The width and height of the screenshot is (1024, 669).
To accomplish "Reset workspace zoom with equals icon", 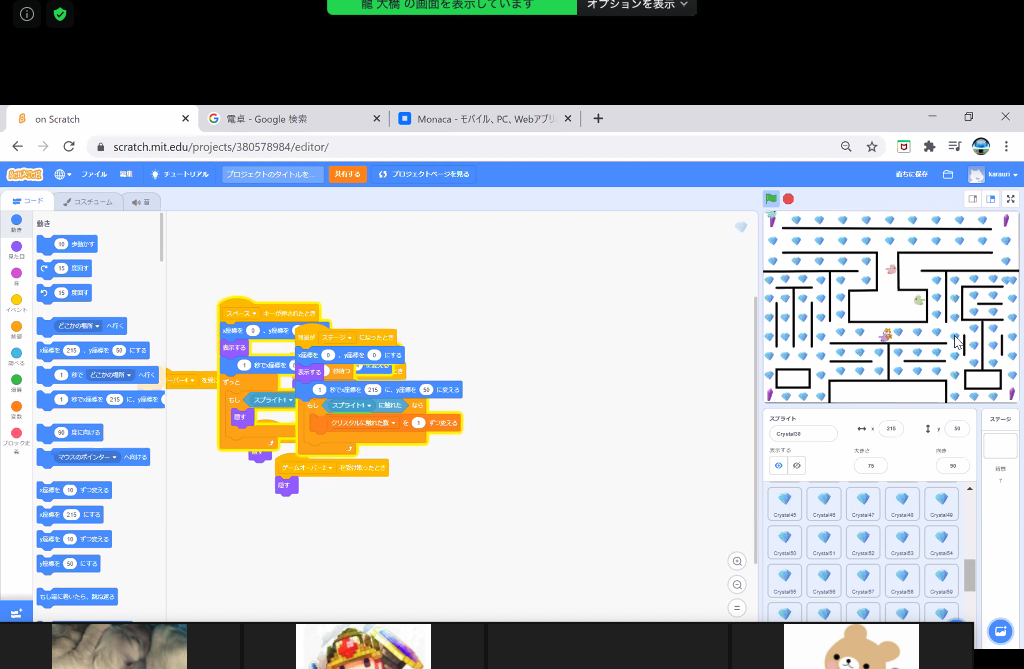I will pos(737,608).
